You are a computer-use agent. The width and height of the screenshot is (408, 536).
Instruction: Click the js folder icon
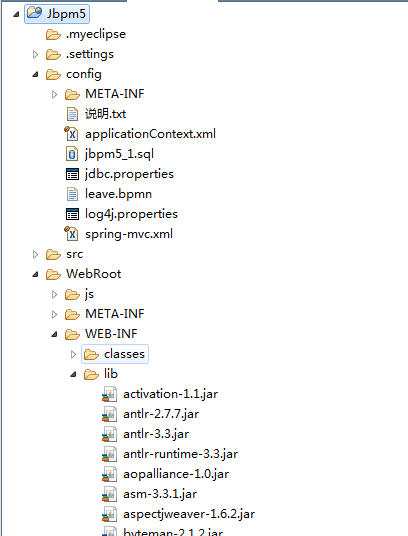coord(72,294)
